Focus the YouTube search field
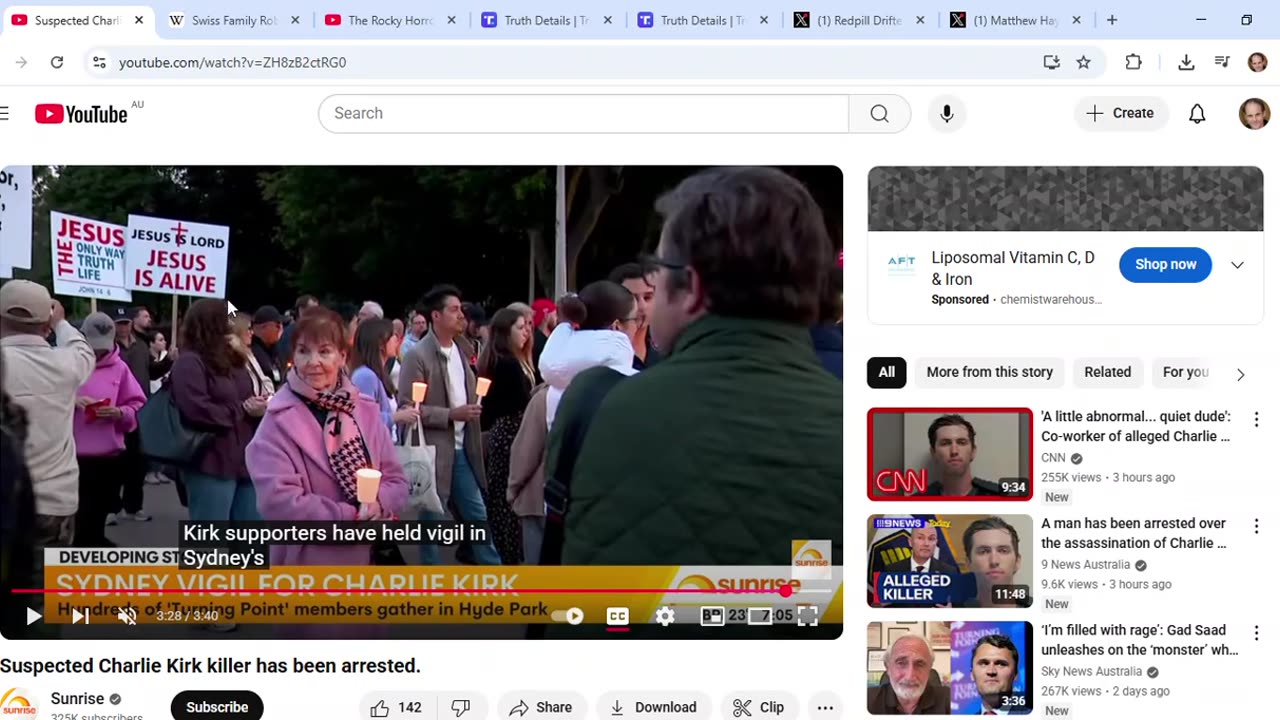The height and width of the screenshot is (720, 1280). coord(583,113)
